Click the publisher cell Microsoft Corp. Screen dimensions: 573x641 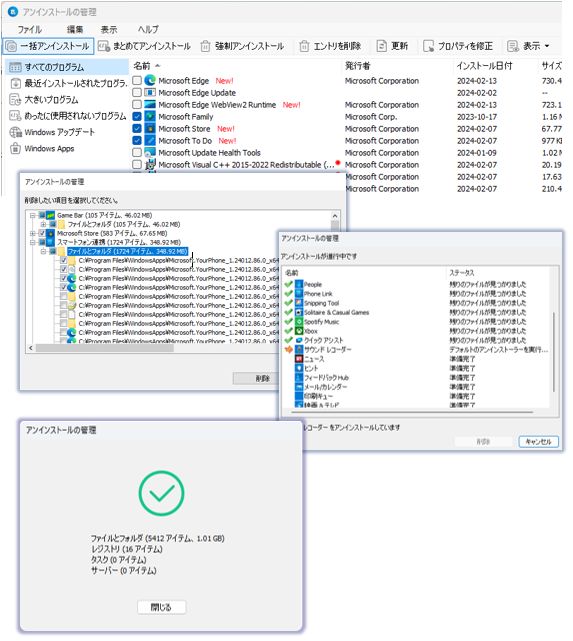(x=371, y=117)
